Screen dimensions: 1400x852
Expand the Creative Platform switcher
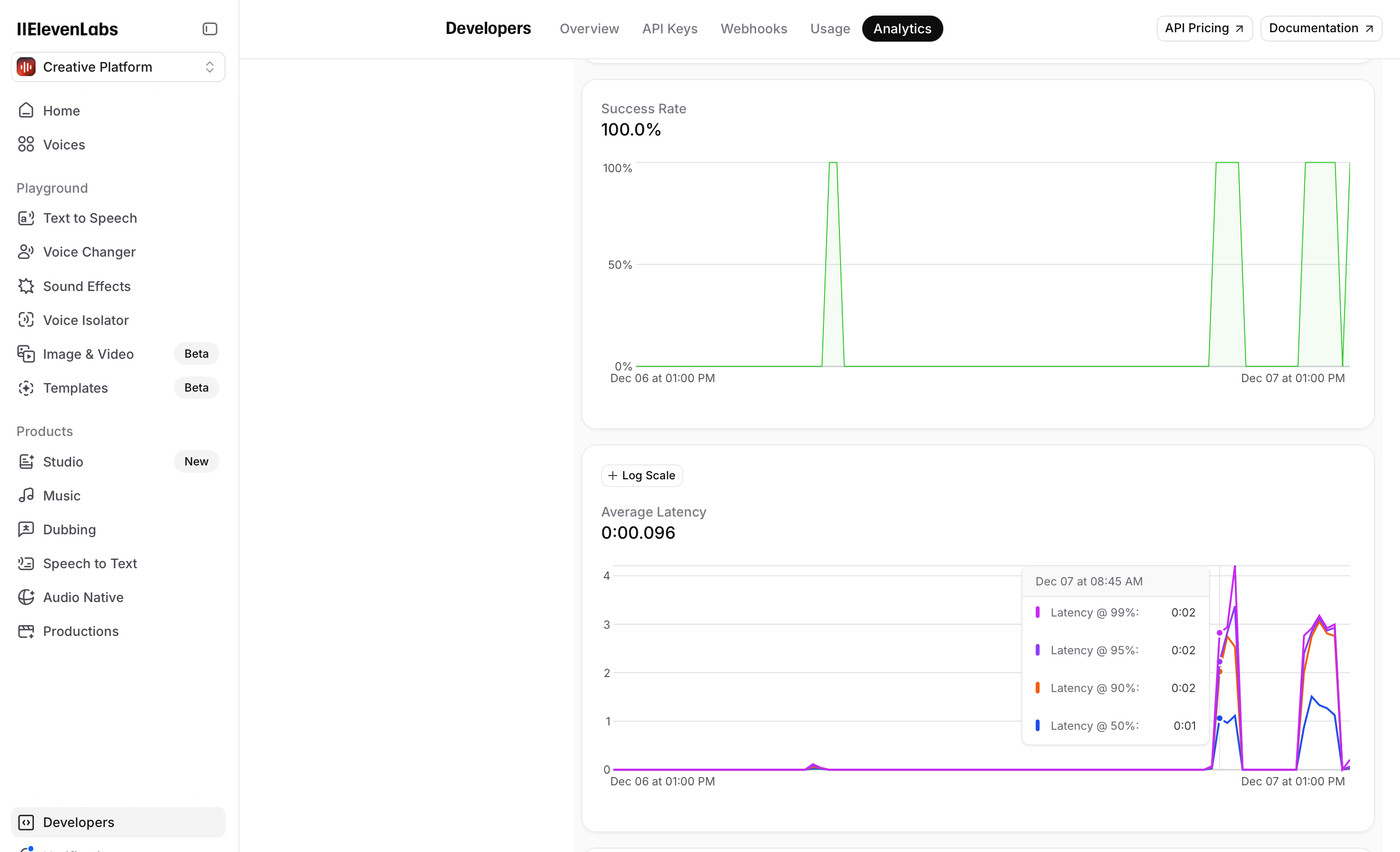pos(97,67)
